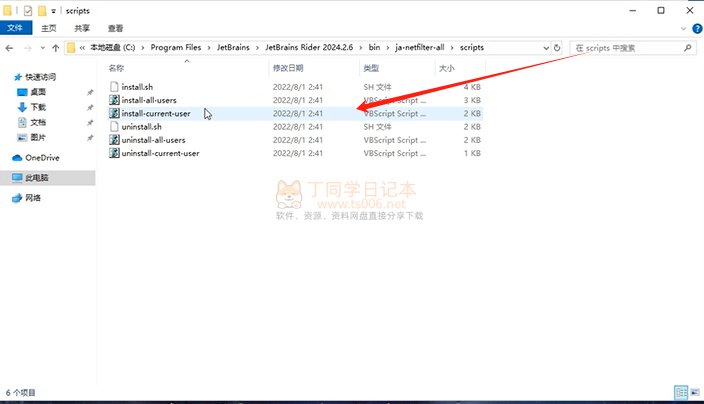
Task: Expand the address bar history dropdown
Action: (x=546, y=48)
